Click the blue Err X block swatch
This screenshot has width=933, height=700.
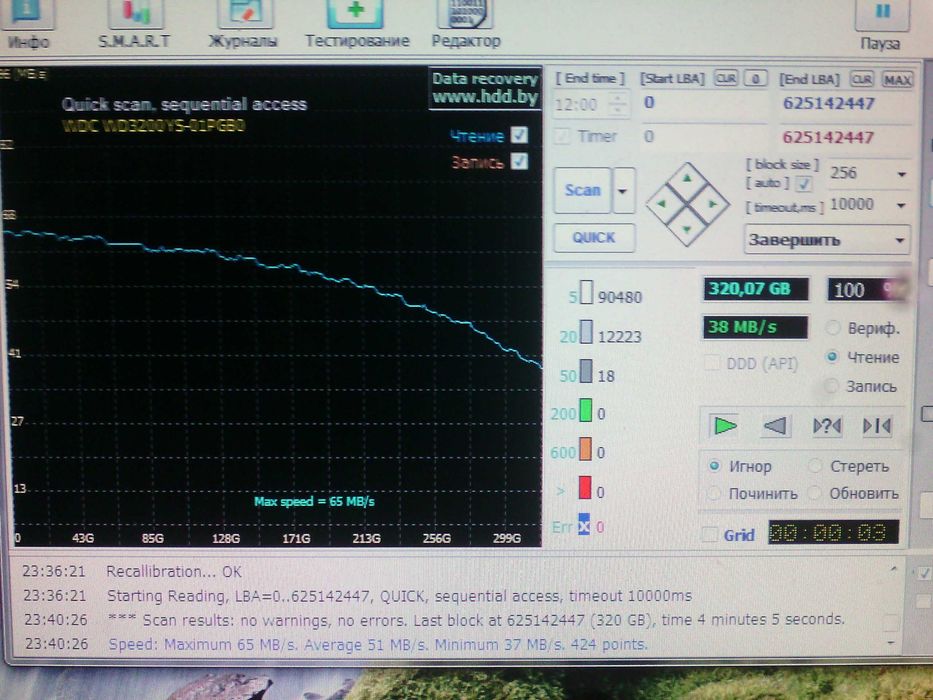click(584, 524)
